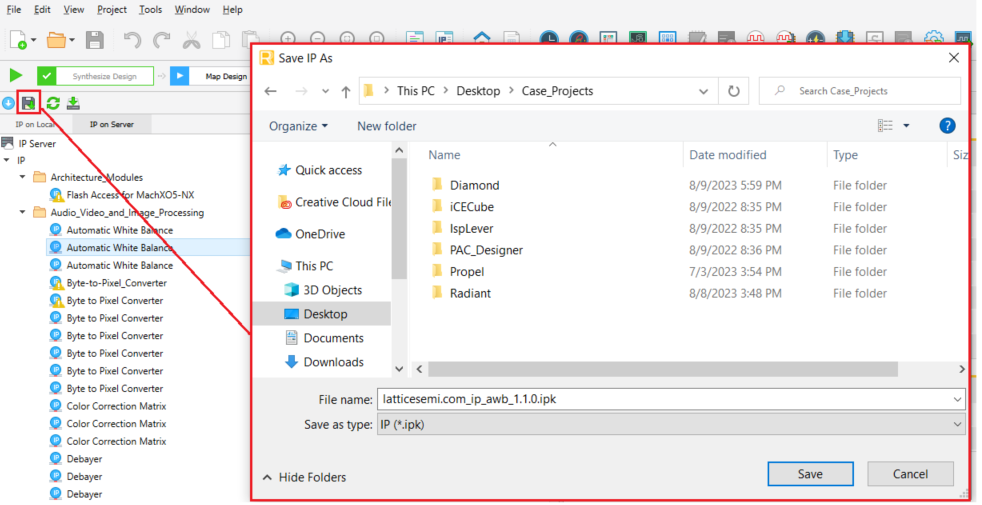
Task: Open the Help menu
Action: tap(232, 9)
